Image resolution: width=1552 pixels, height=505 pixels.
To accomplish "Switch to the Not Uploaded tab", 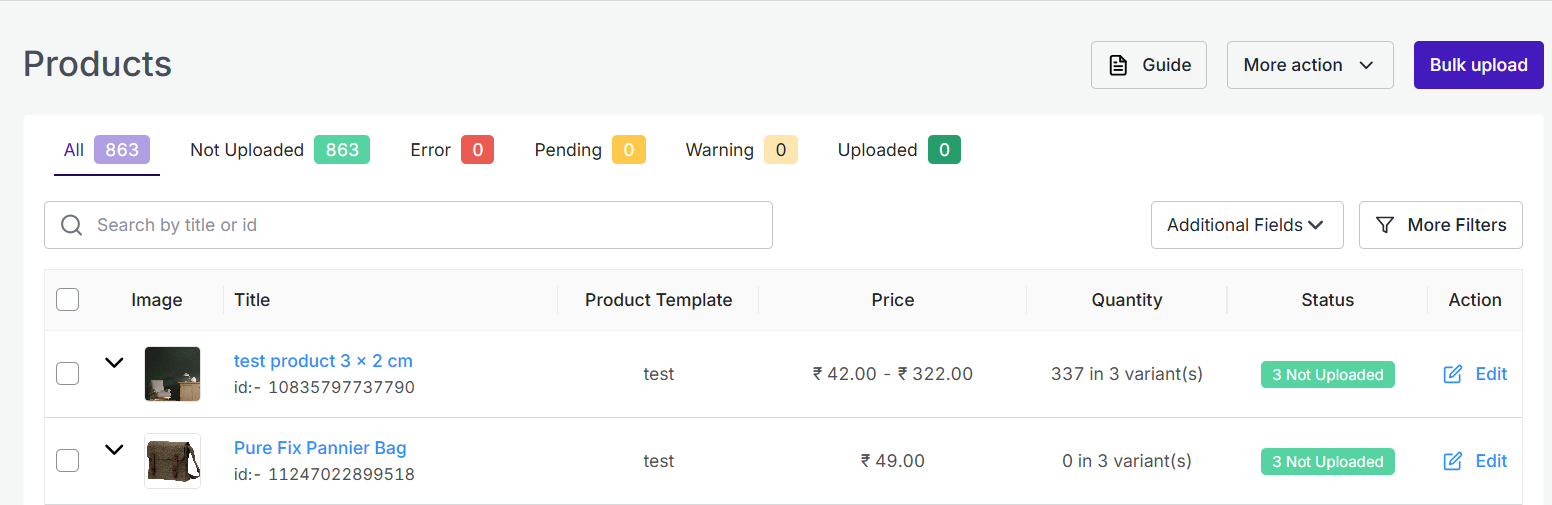I will point(279,150).
